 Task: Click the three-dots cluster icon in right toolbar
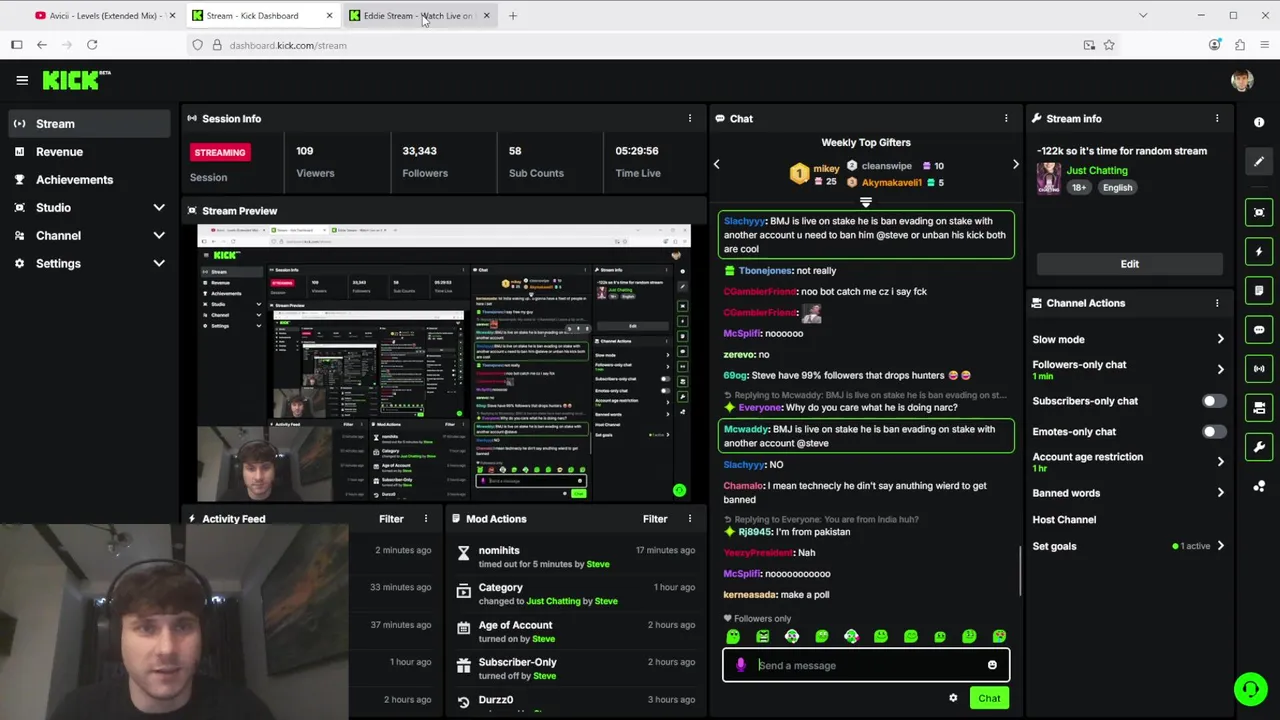[1259, 486]
